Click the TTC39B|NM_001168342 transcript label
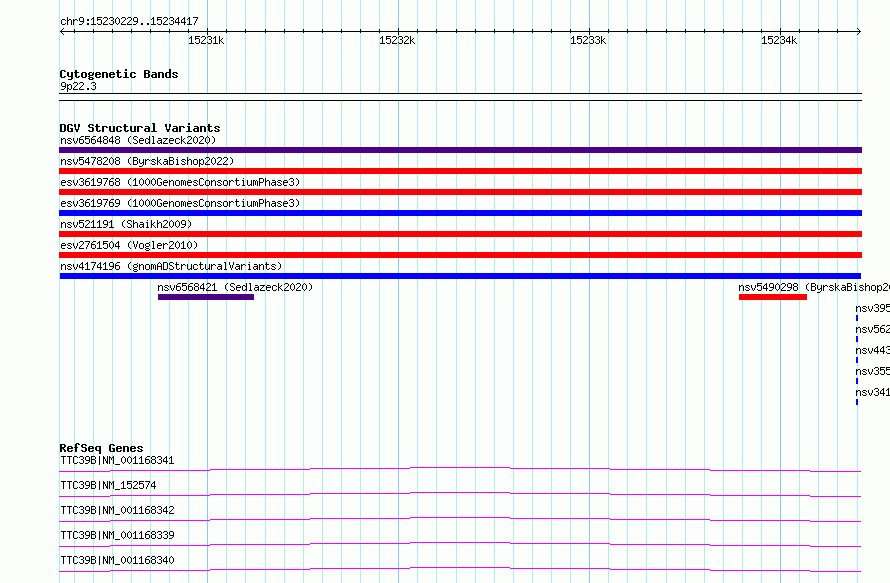The width and height of the screenshot is (890, 583). [x=117, y=510]
